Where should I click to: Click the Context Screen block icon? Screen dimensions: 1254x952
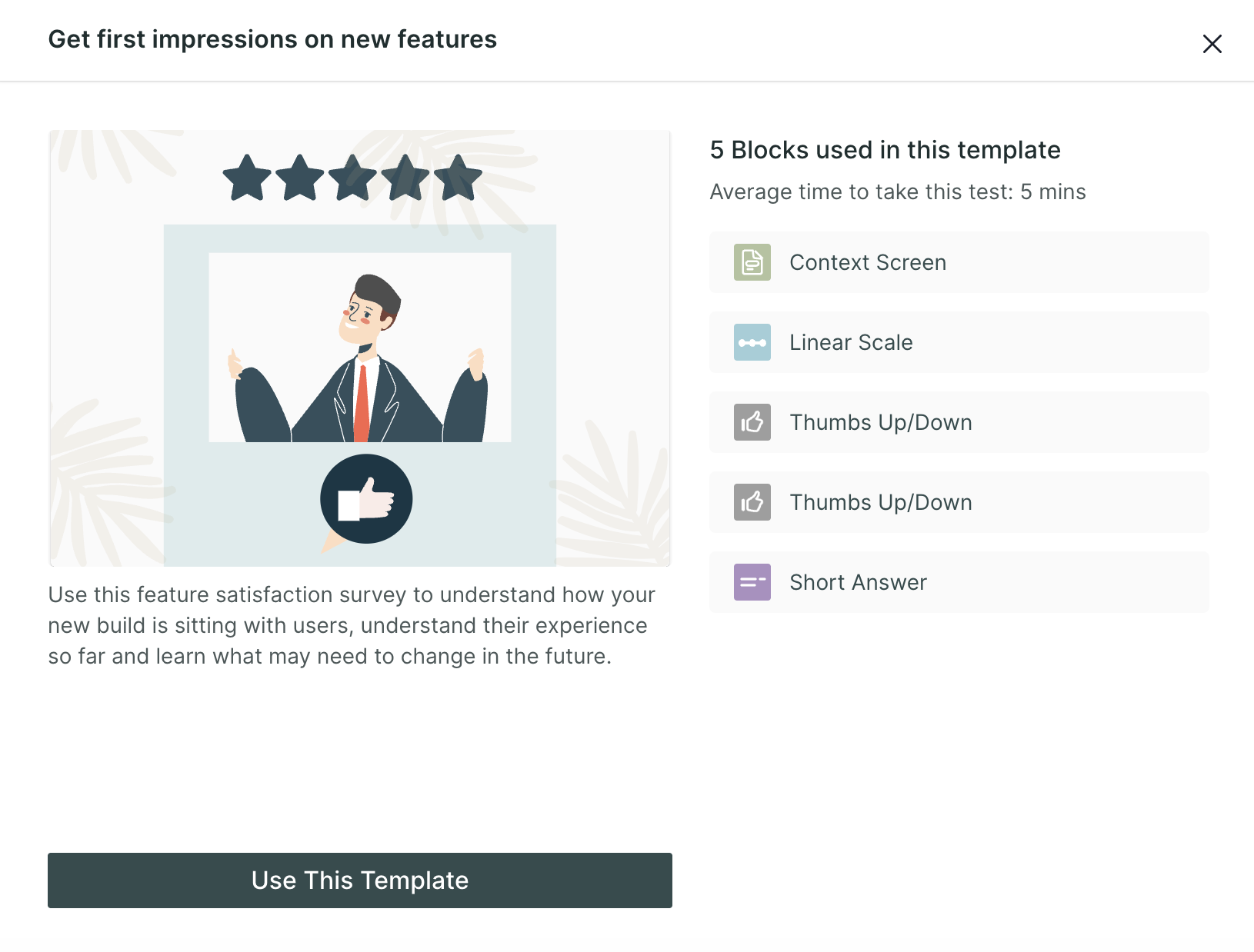(x=752, y=262)
